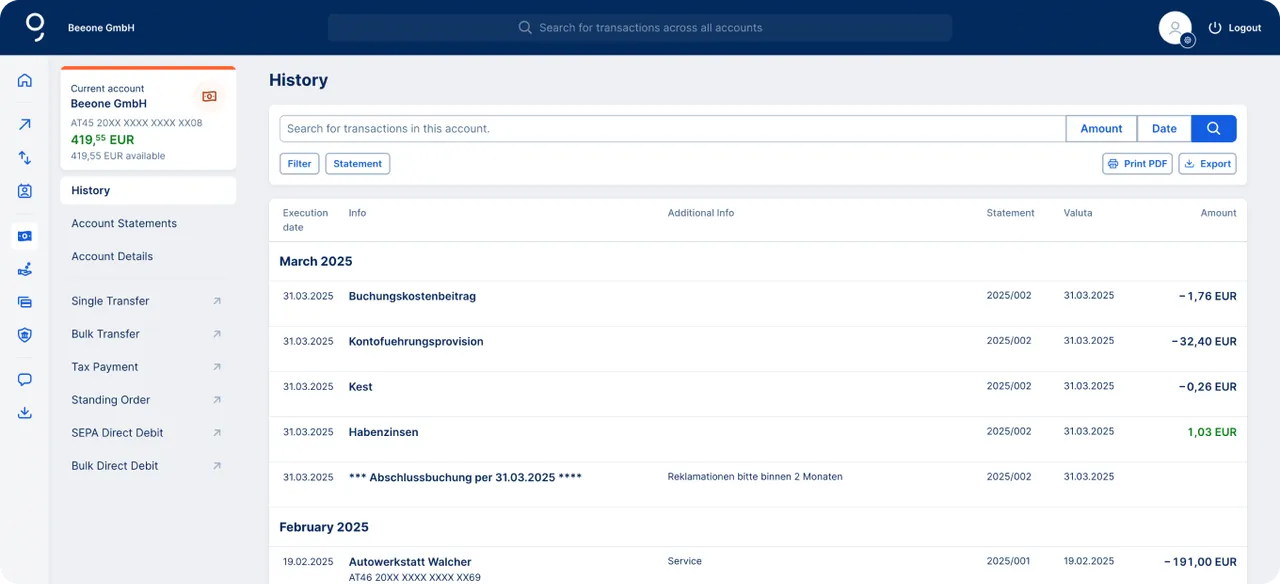The image size is (1280, 584).
Task: Click the transaction search input field
Action: click(660, 128)
